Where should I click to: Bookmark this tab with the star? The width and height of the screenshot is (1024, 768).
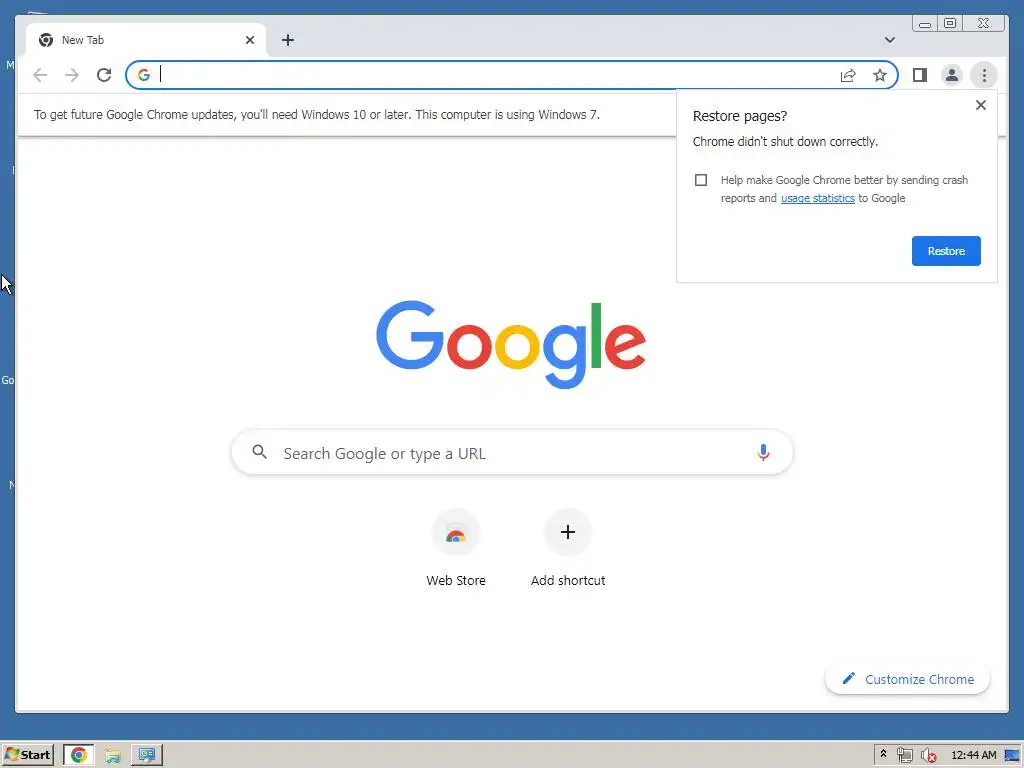coord(880,75)
